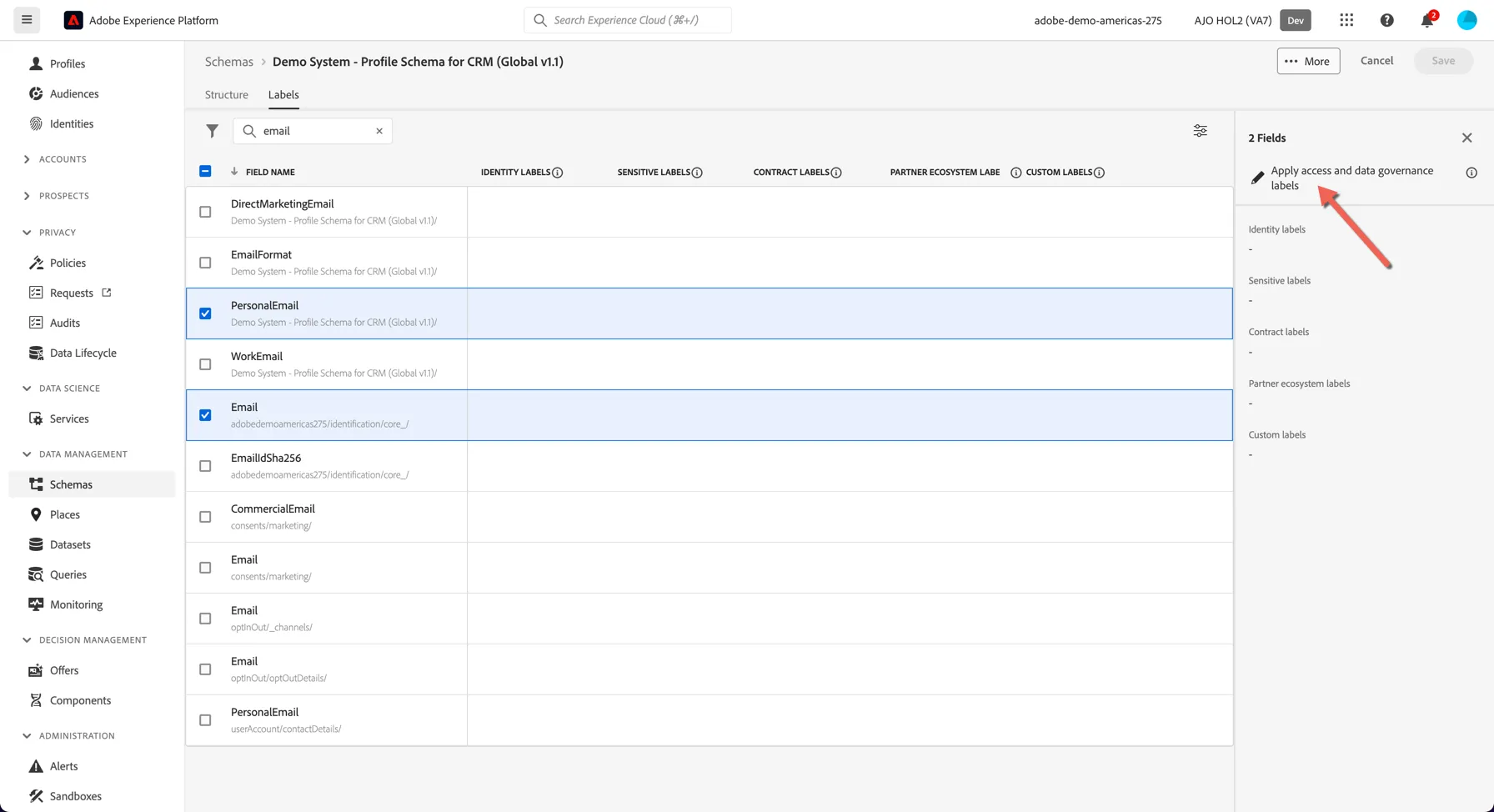Image resolution: width=1494 pixels, height=812 pixels.
Task: Expand the Accounts sidebar section
Action: (27, 159)
